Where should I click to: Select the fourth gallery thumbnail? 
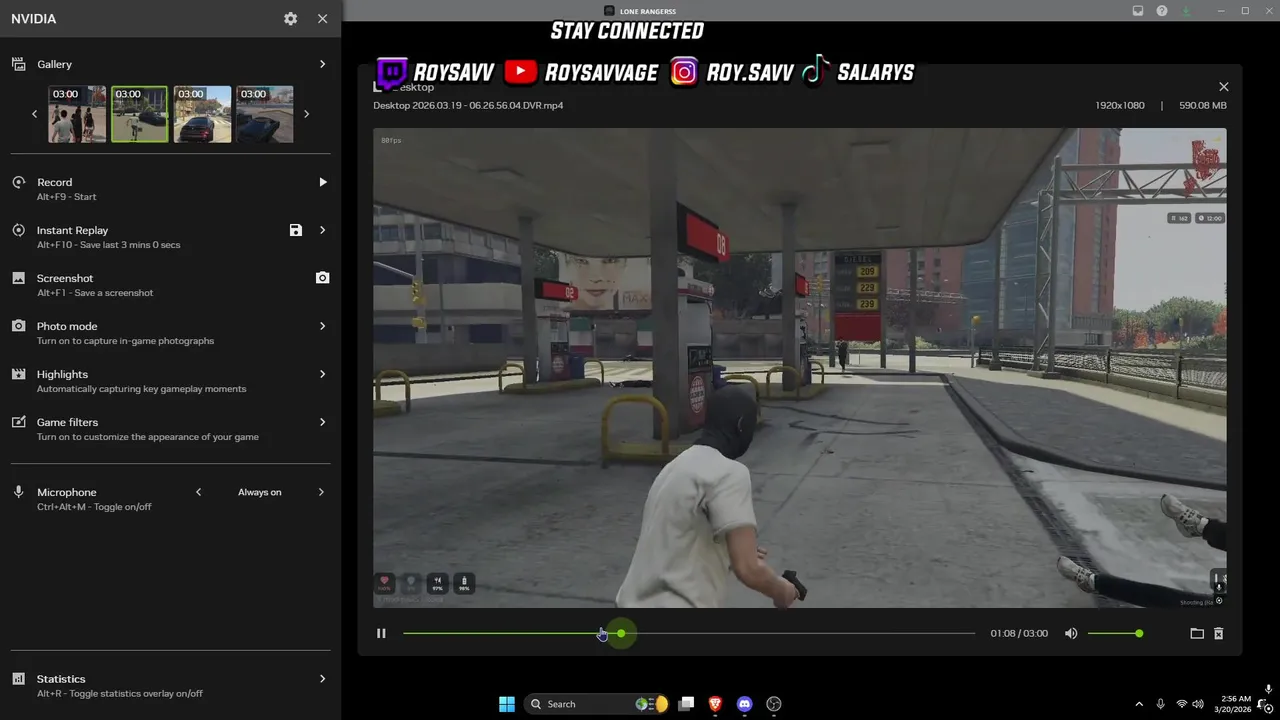point(265,114)
